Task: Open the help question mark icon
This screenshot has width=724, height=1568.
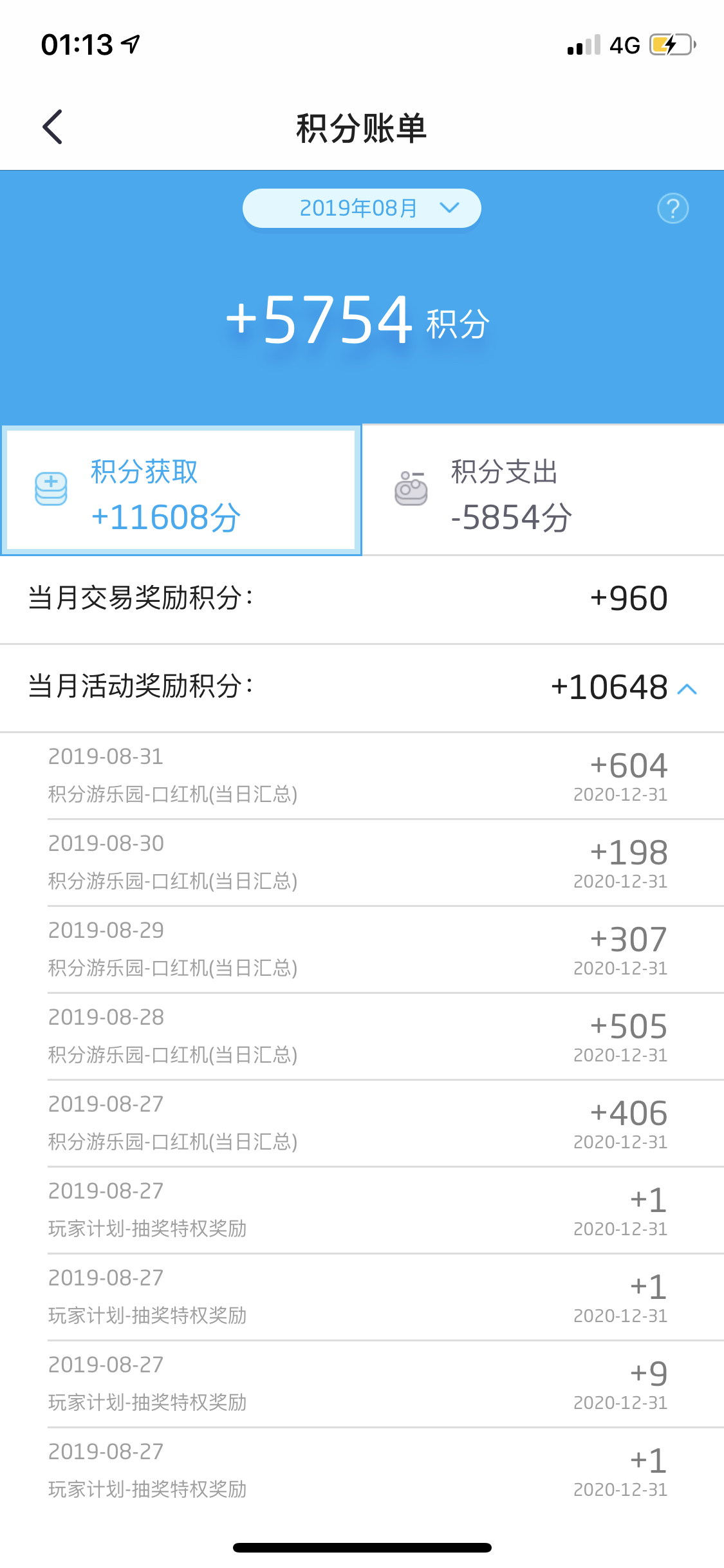Action: [673, 209]
